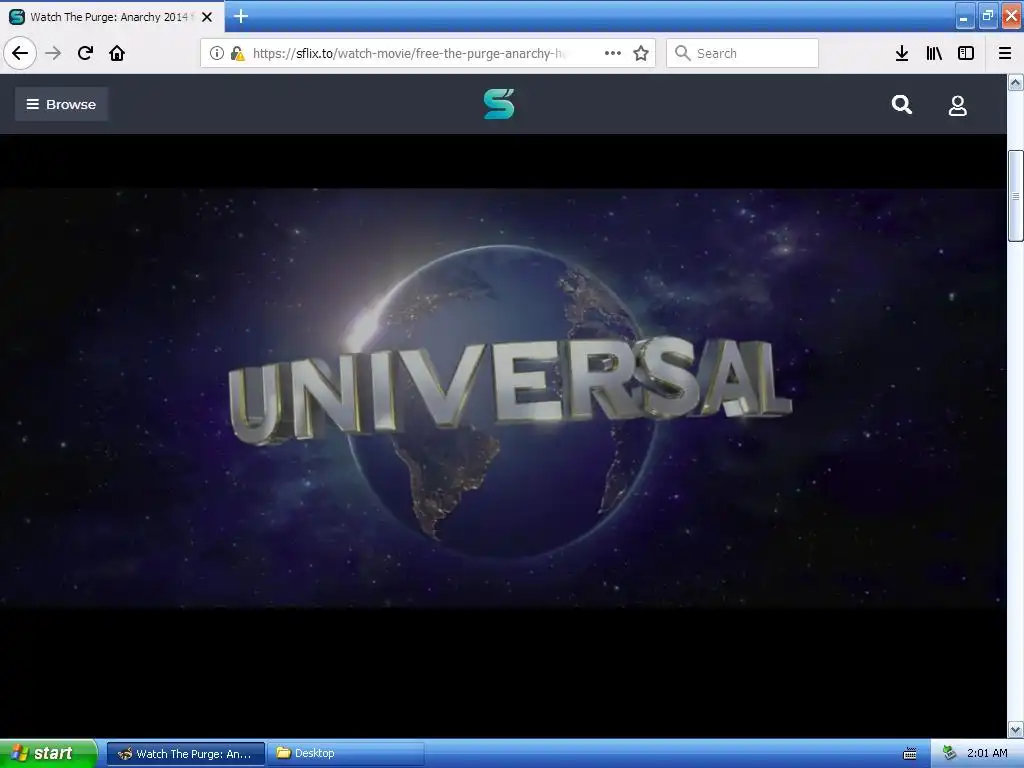1024x768 pixels.
Task: Click the Search box in the toolbar
Action: [x=742, y=53]
